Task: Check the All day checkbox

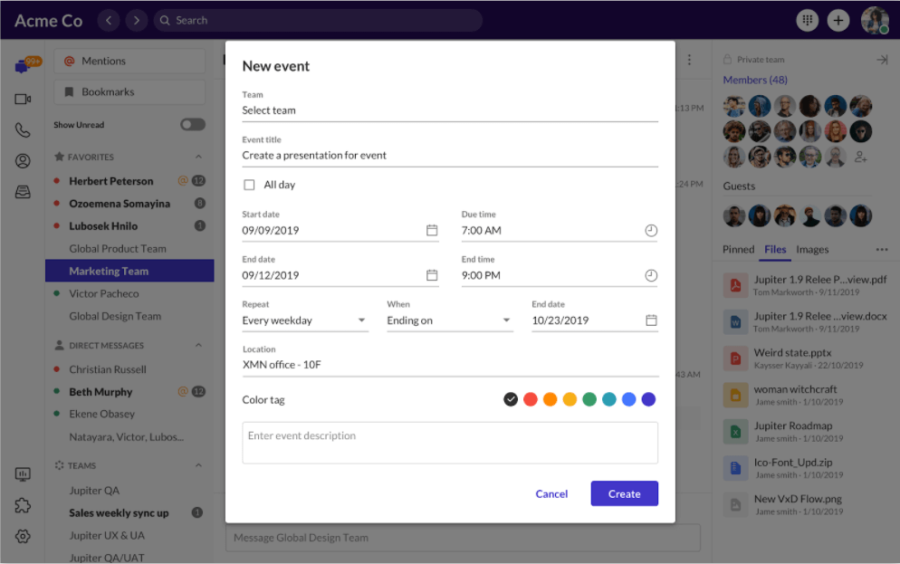Action: (249, 185)
